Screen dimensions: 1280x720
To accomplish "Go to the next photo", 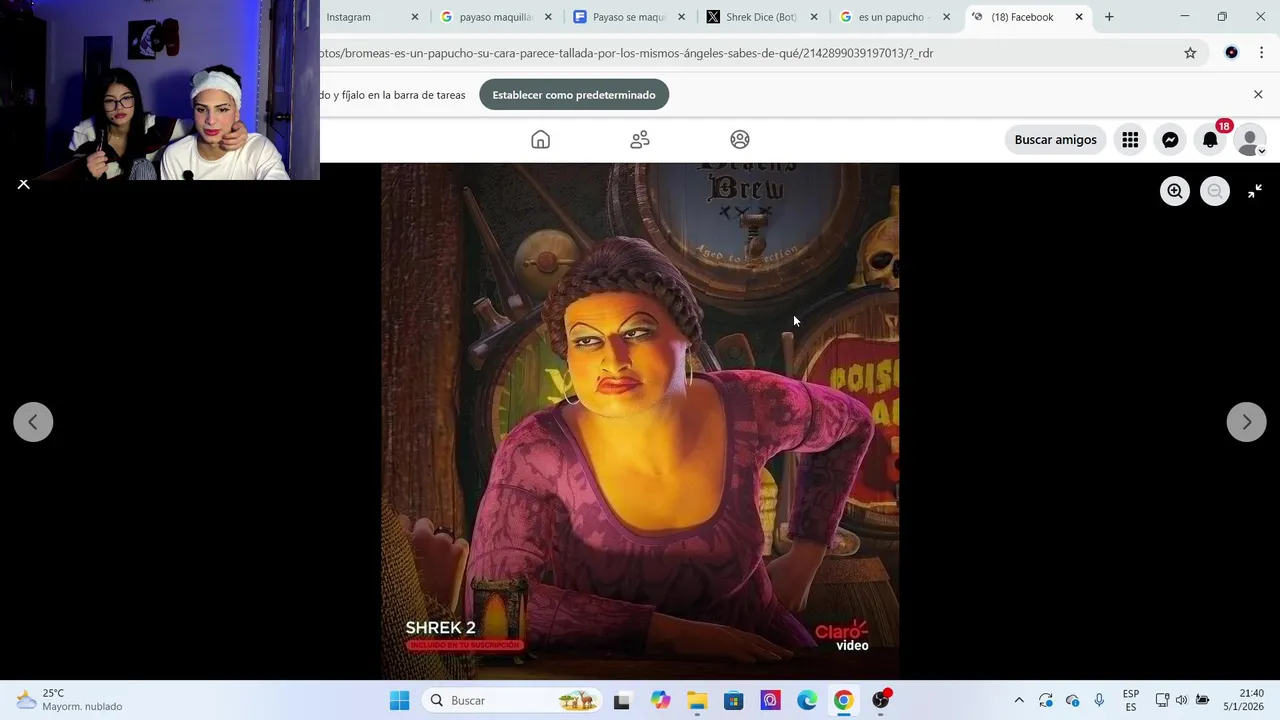I will click(1246, 422).
